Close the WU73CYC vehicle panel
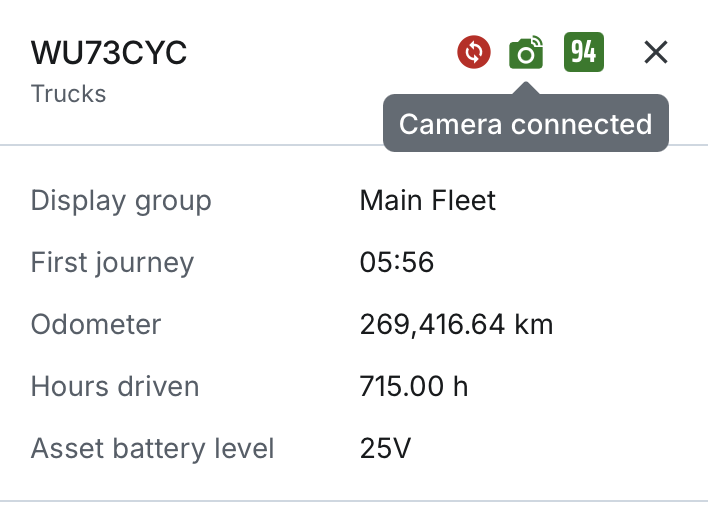Image resolution: width=708 pixels, height=518 pixels. (656, 52)
